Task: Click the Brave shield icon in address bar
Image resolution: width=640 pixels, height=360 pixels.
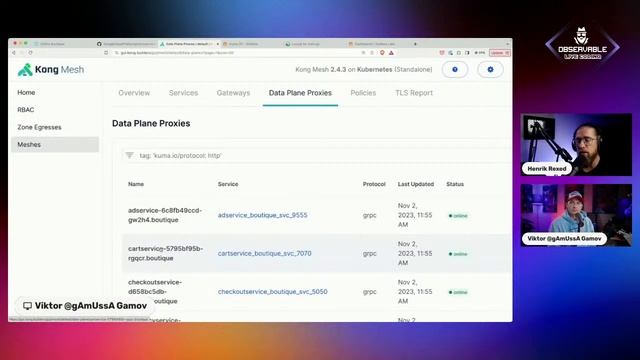Action: [x=382, y=53]
